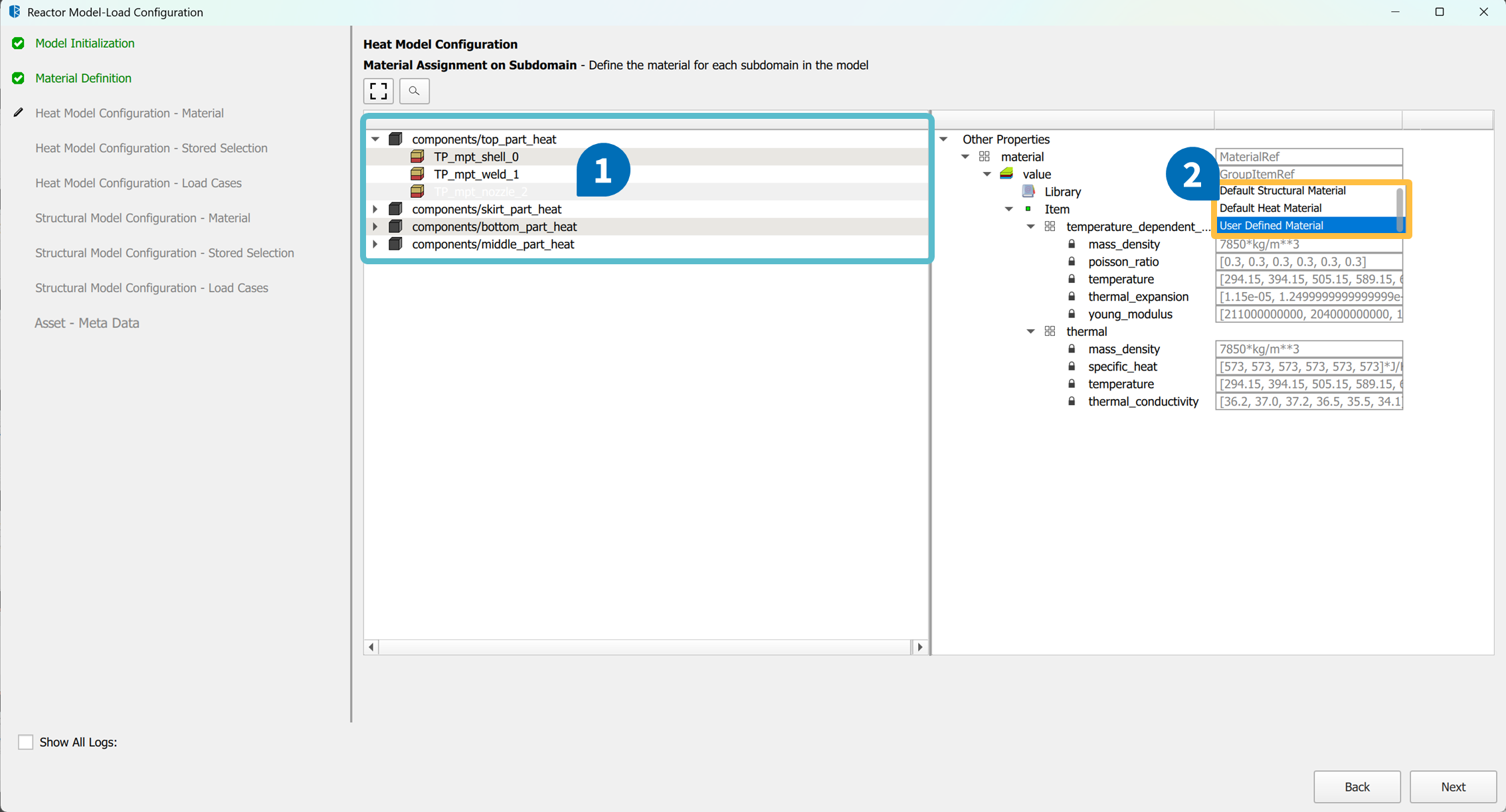Viewport: 1506px width, 812px height.
Task: Toggle the Show All Logs checkbox
Action: point(25,742)
